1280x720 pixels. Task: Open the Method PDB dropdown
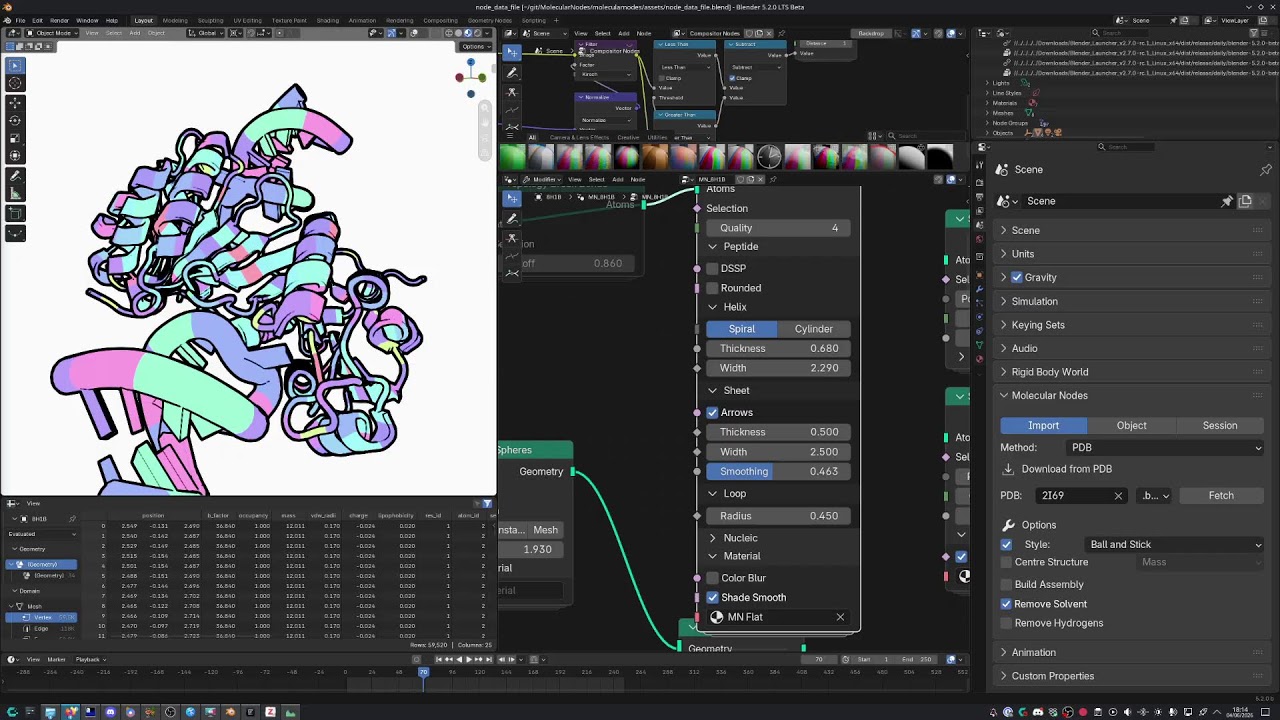click(1165, 448)
